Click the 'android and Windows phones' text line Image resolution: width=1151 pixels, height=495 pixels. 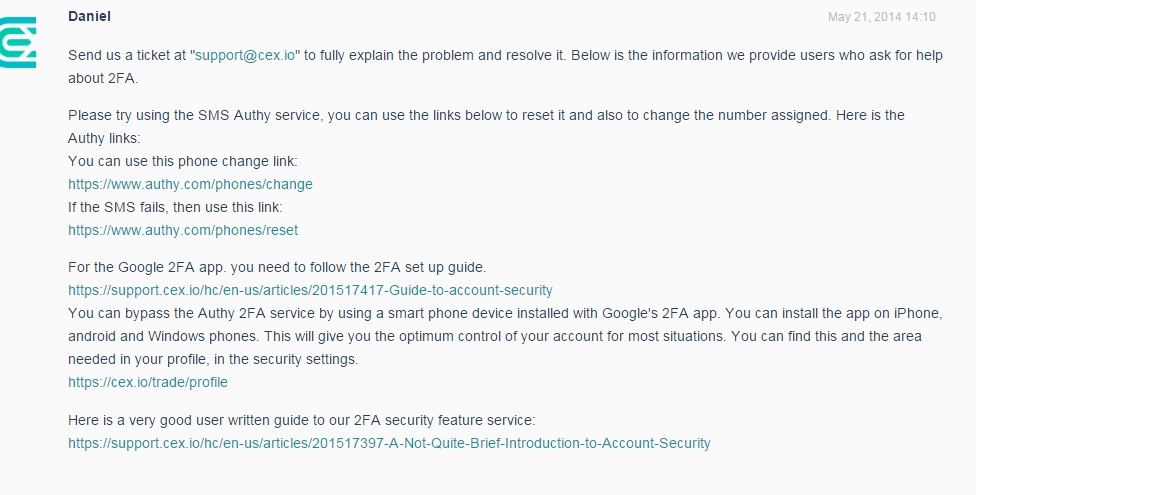[300, 336]
